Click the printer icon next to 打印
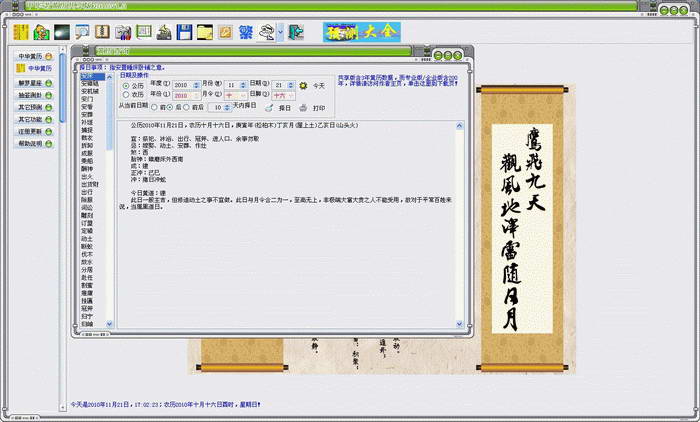700x422 pixels. tap(304, 108)
